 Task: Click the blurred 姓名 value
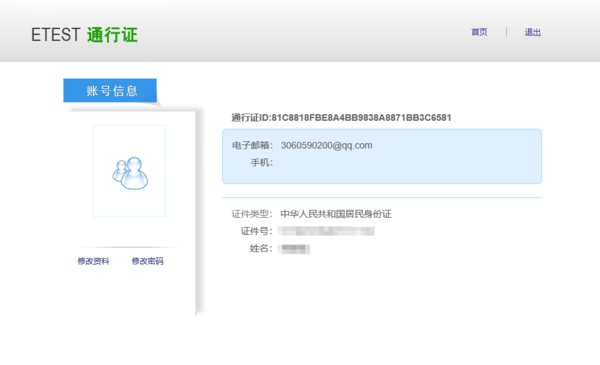(x=294, y=249)
